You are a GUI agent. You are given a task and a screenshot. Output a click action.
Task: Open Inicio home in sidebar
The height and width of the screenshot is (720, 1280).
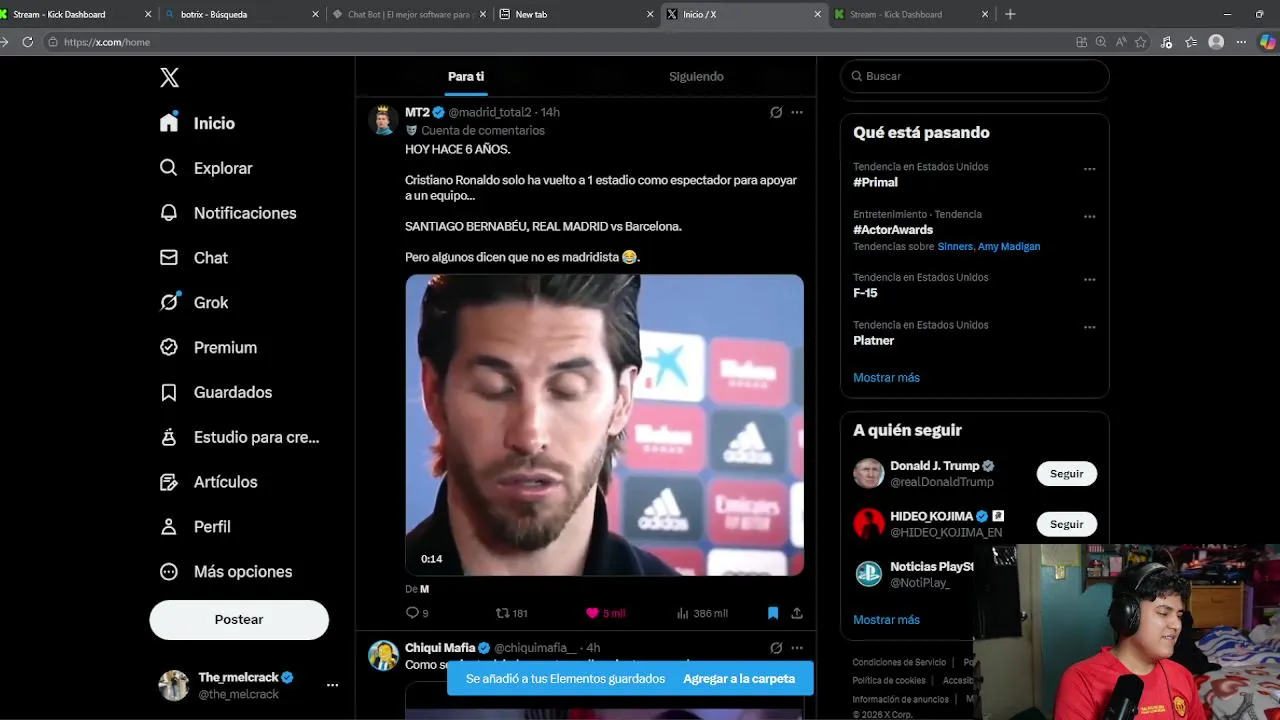point(198,123)
